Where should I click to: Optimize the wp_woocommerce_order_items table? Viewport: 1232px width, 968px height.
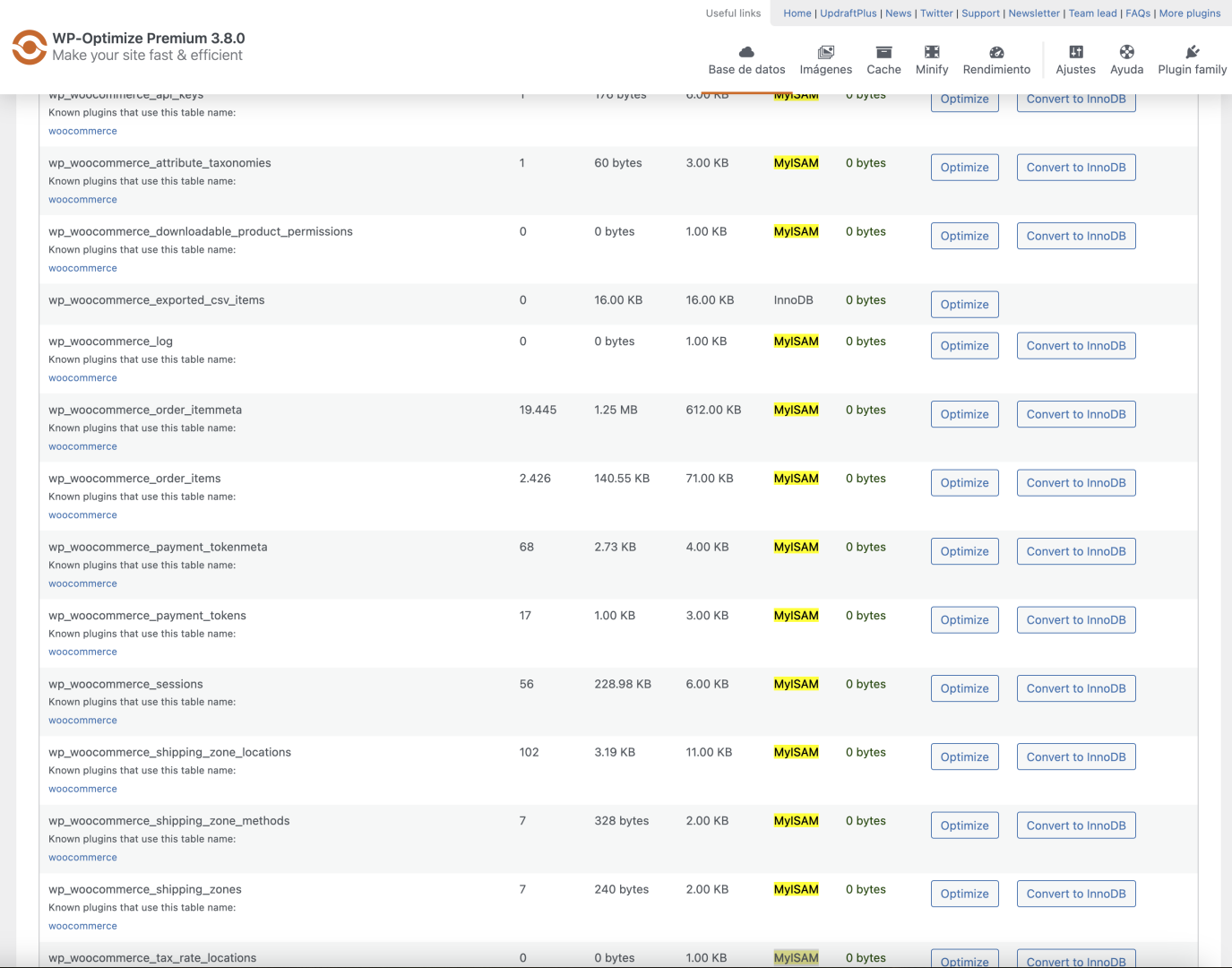point(965,483)
